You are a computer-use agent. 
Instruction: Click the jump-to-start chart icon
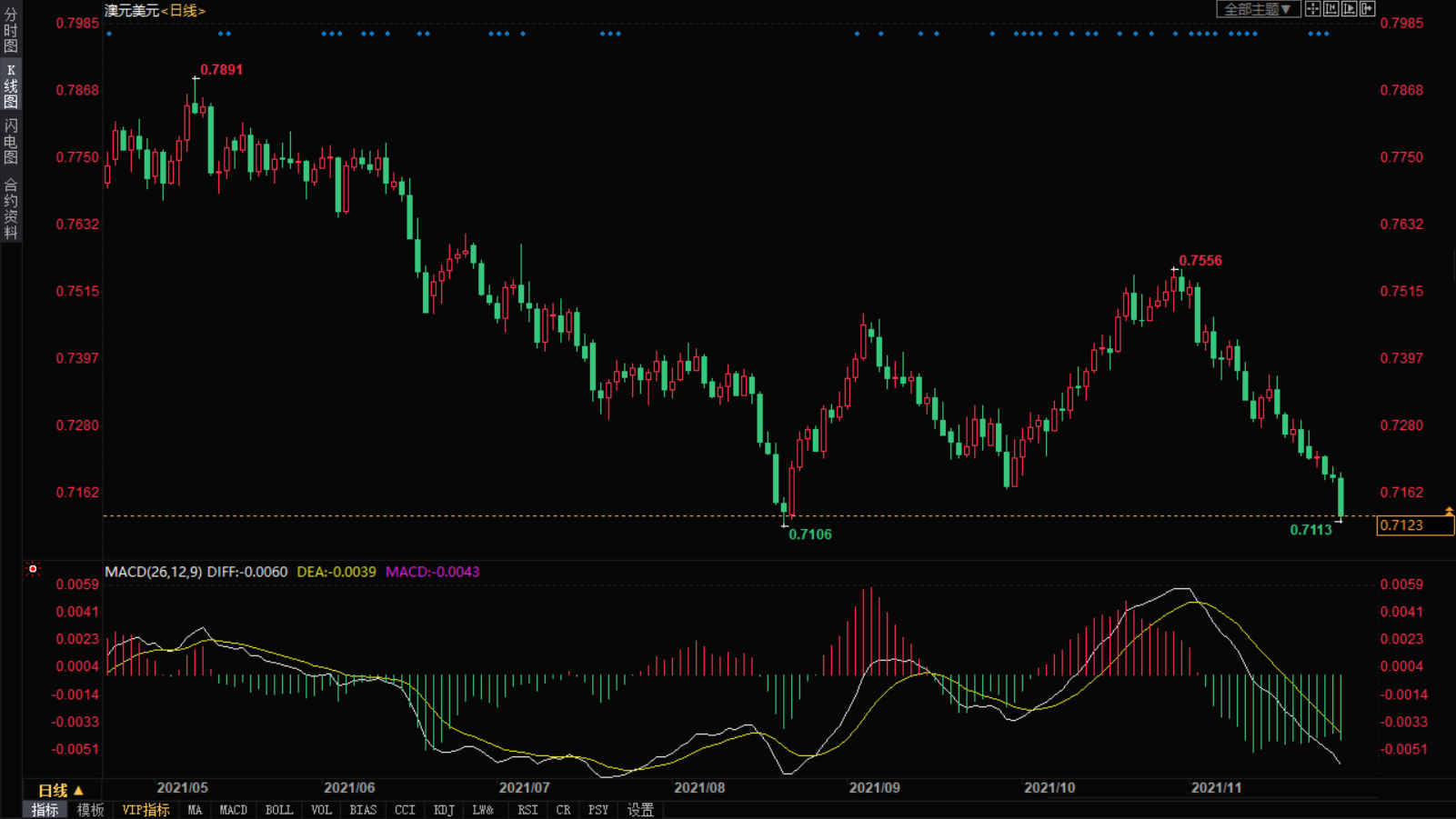[x=1330, y=9]
